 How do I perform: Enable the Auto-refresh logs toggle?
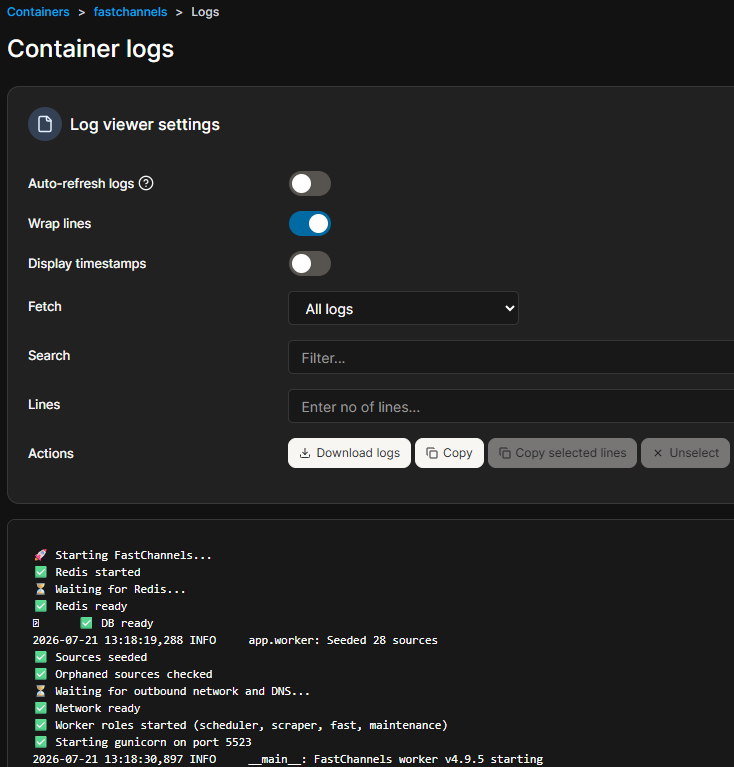(310, 183)
